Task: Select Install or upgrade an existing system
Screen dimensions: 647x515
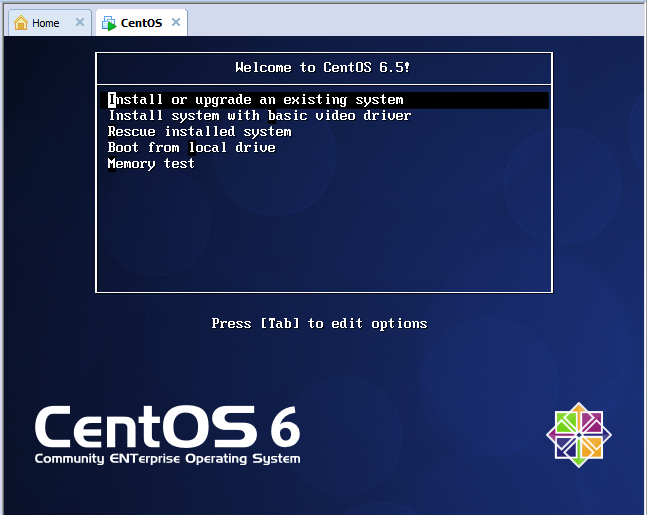Action: click(x=324, y=100)
